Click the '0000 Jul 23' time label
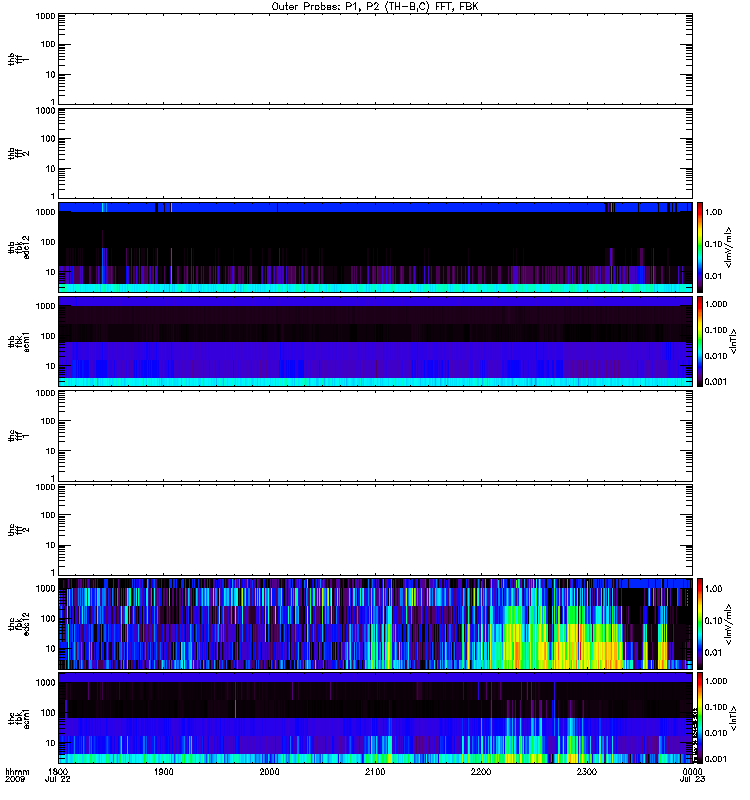The height and width of the screenshot is (800, 750). pos(692,776)
